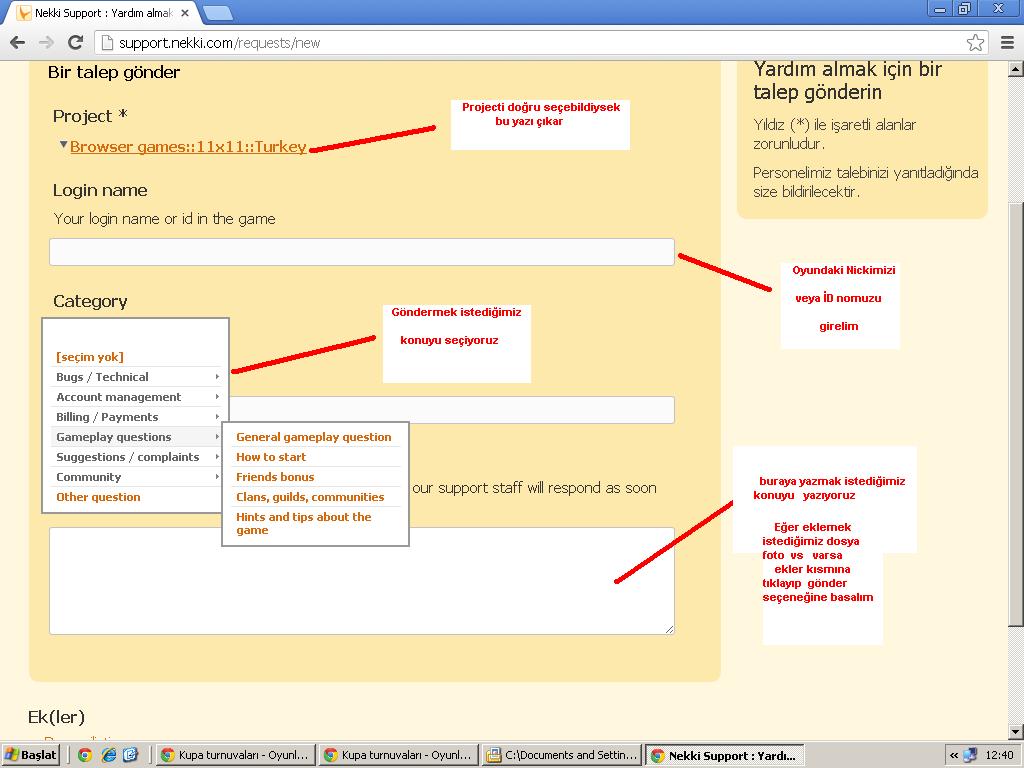This screenshot has height=768, width=1024.
Task: Click inside the description text area
Action: coord(361,580)
